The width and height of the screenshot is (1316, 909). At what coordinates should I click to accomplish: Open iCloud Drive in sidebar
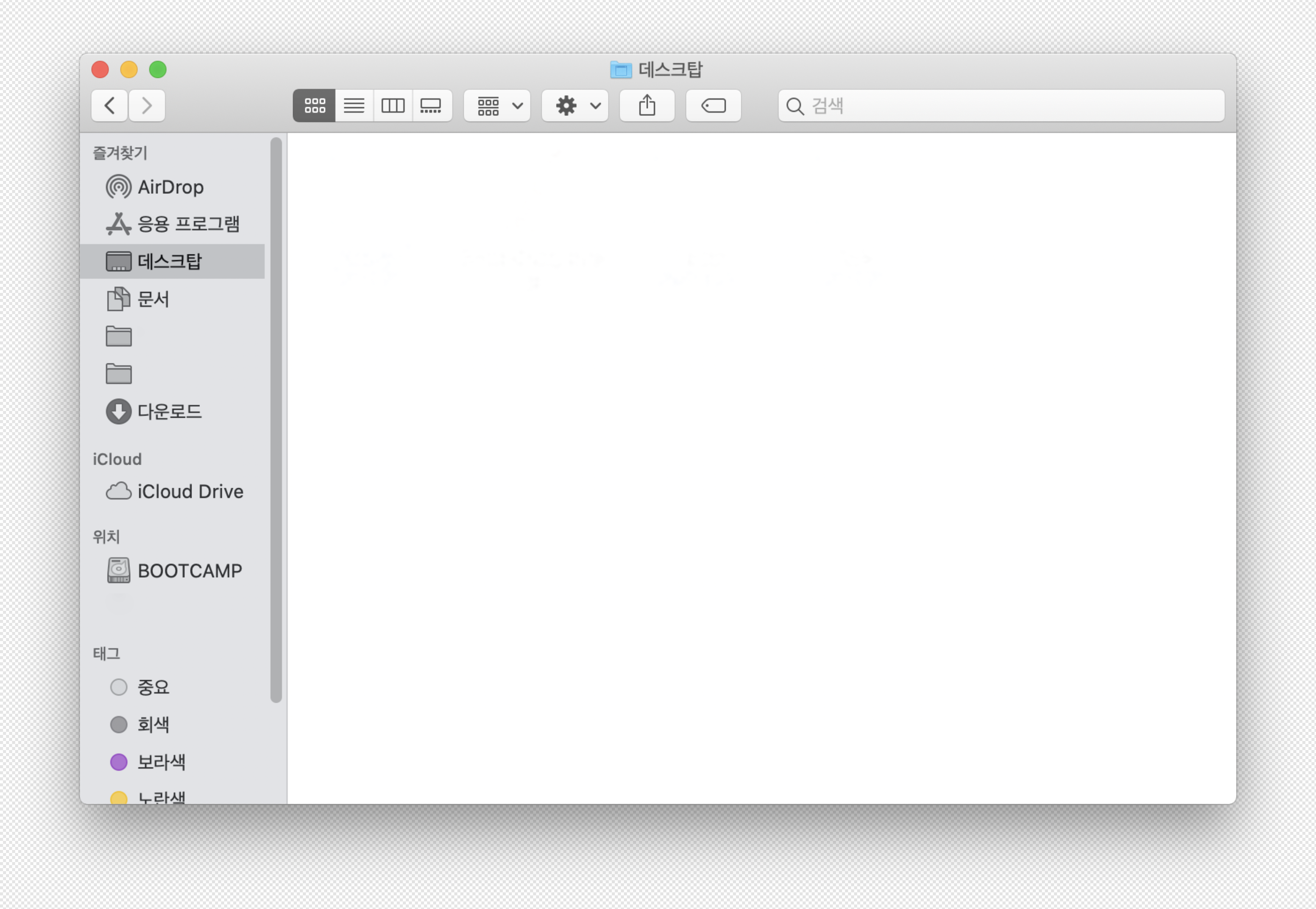pyautogui.click(x=190, y=492)
